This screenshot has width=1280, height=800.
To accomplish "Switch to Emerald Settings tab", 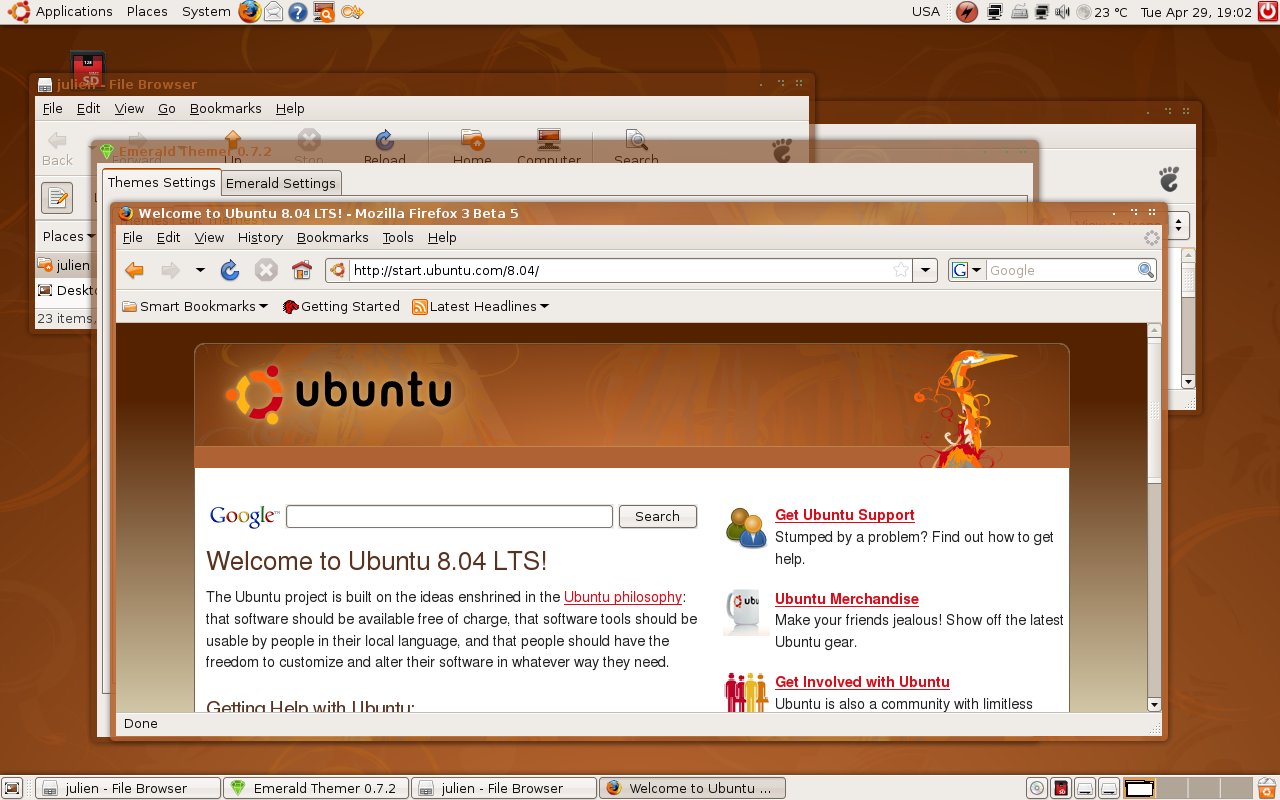I will [281, 183].
